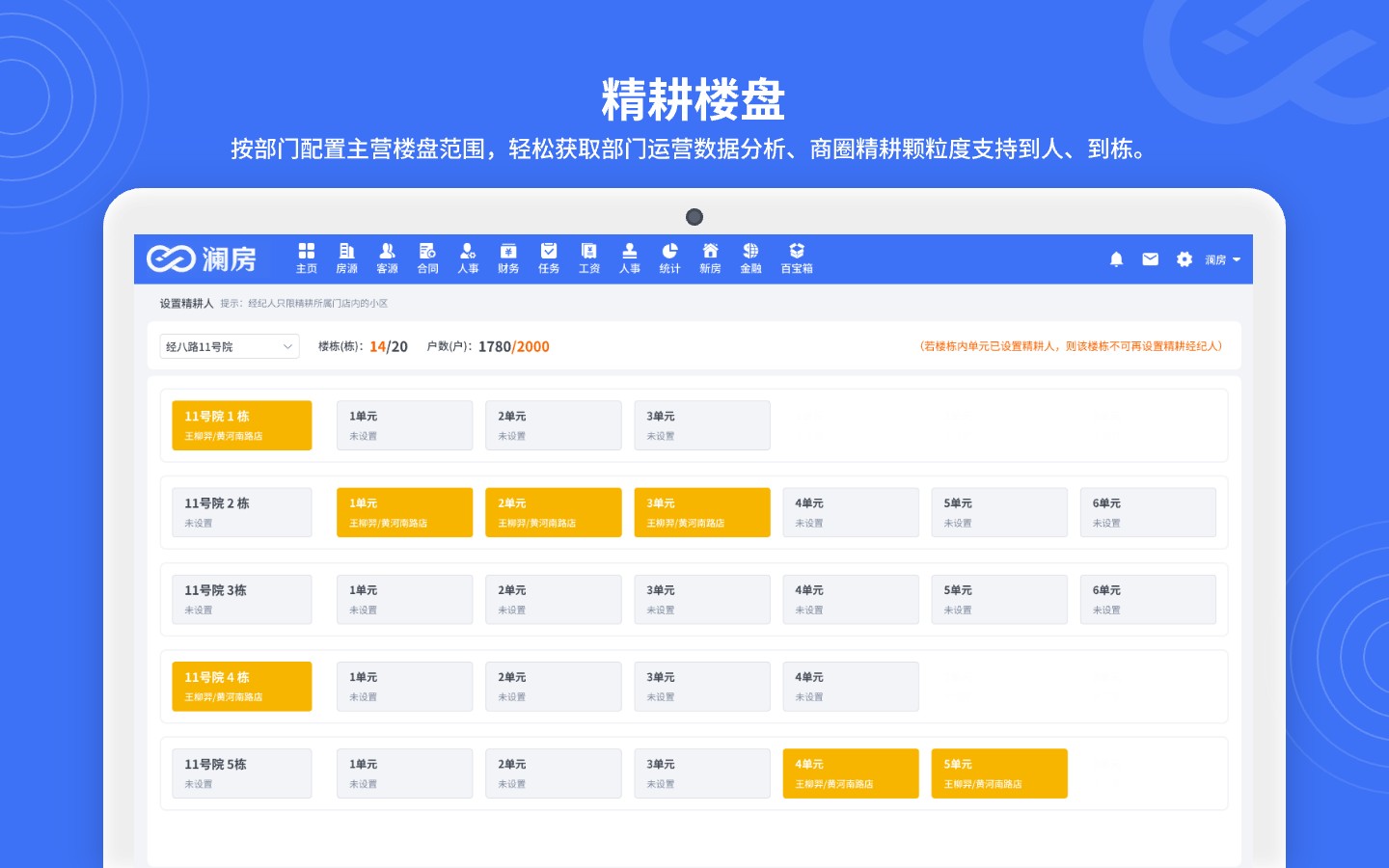Go to the 新房 new homes tab
Image resolution: width=1389 pixels, height=868 pixels.
click(710, 258)
